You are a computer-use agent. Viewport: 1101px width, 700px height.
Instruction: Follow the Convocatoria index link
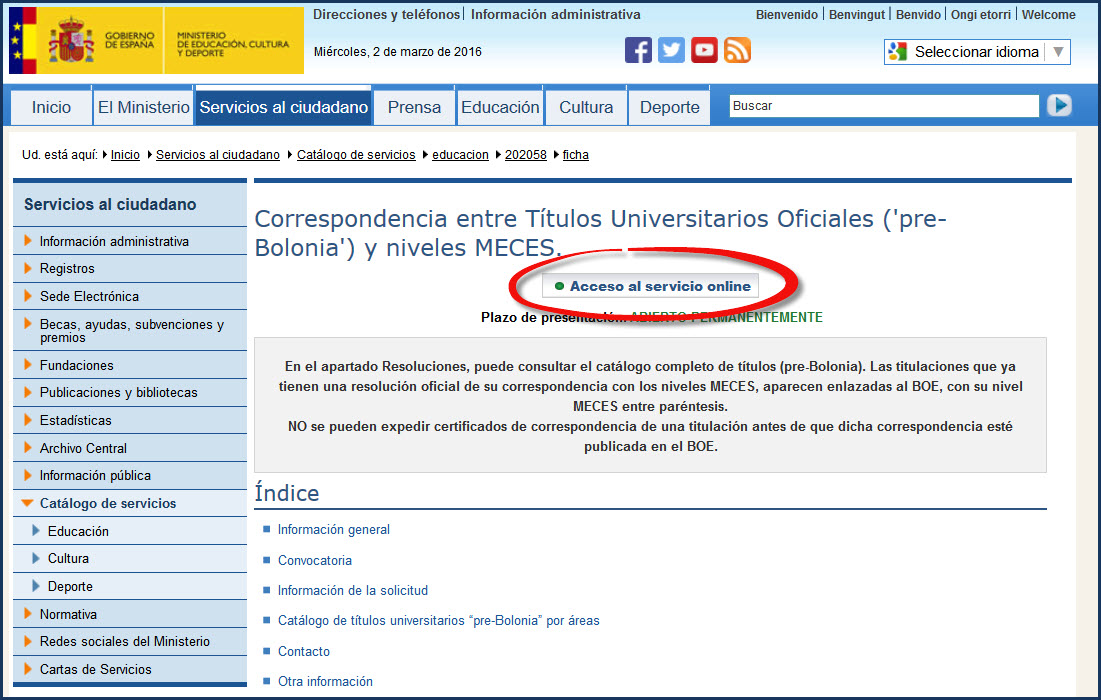tap(314, 560)
